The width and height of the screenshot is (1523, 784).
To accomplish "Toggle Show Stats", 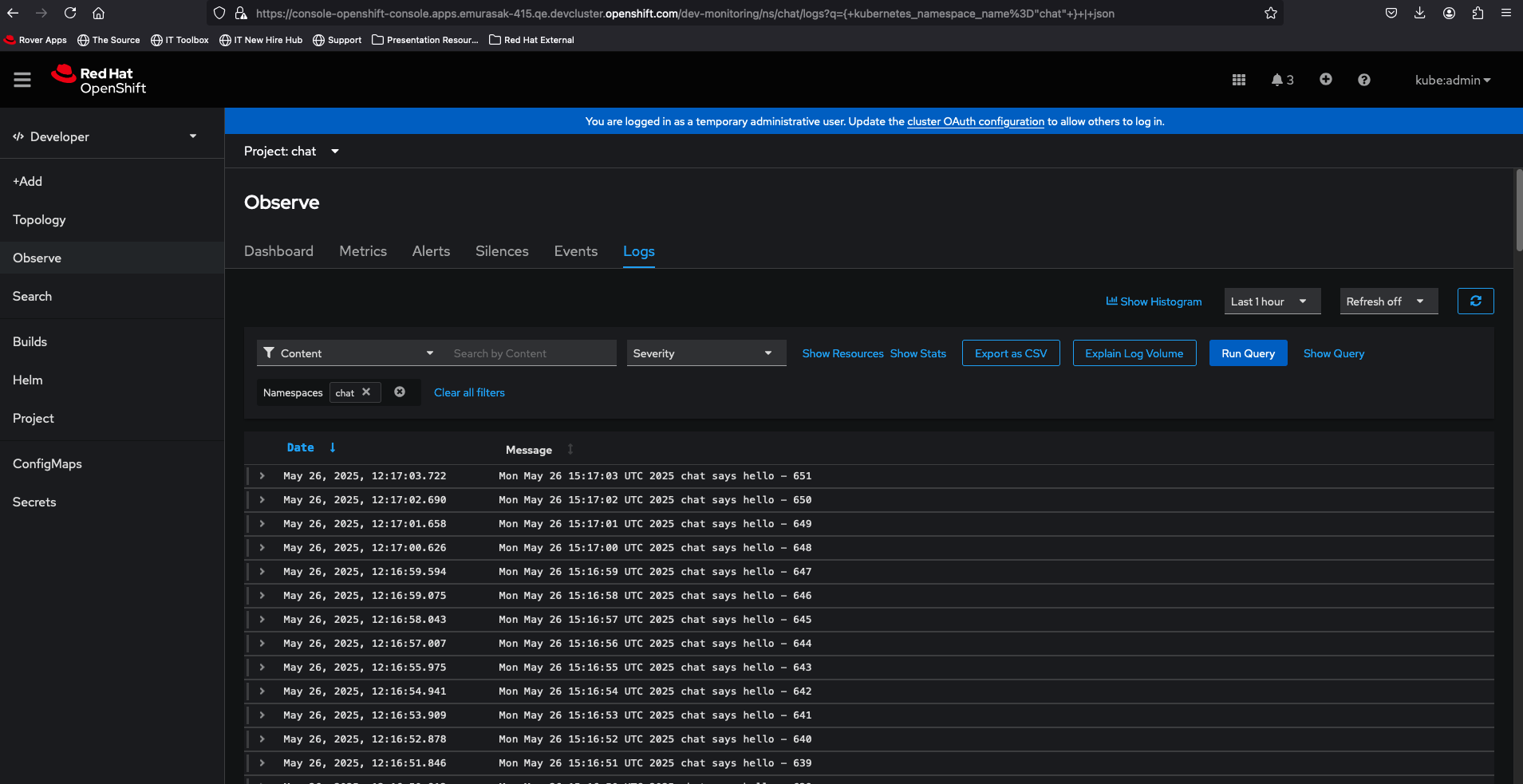I will coord(917,353).
